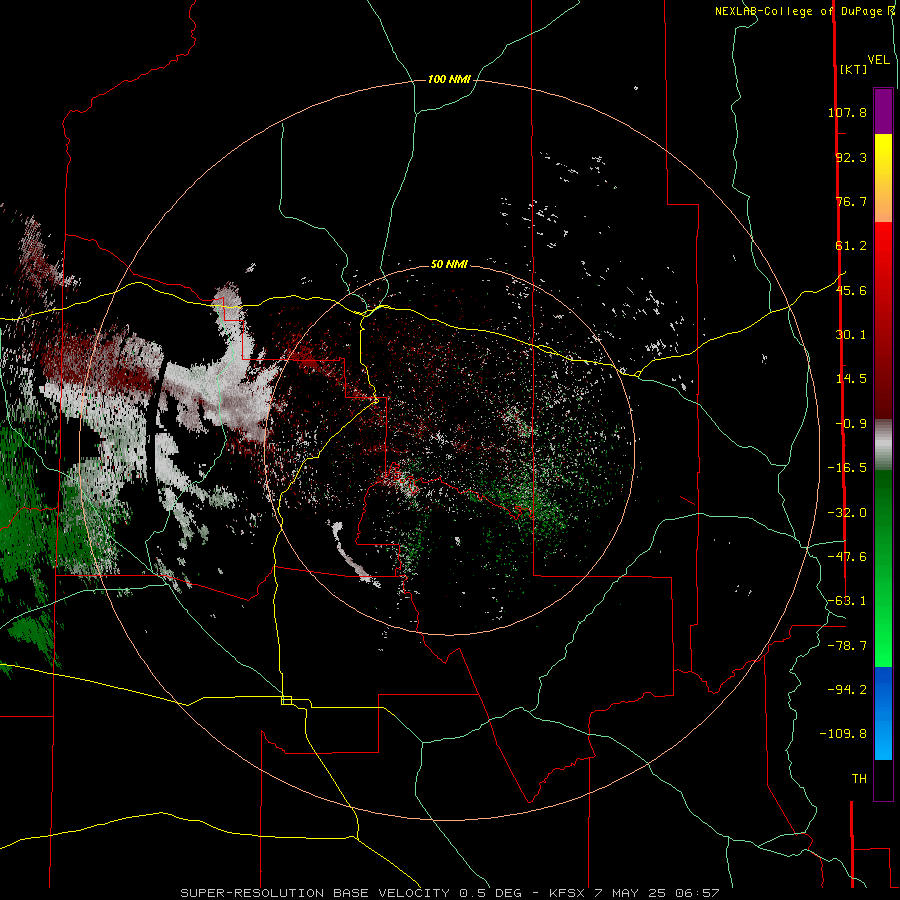900x900 pixels.
Task: Click the purple segment of velocity color bar
Action: (883, 111)
